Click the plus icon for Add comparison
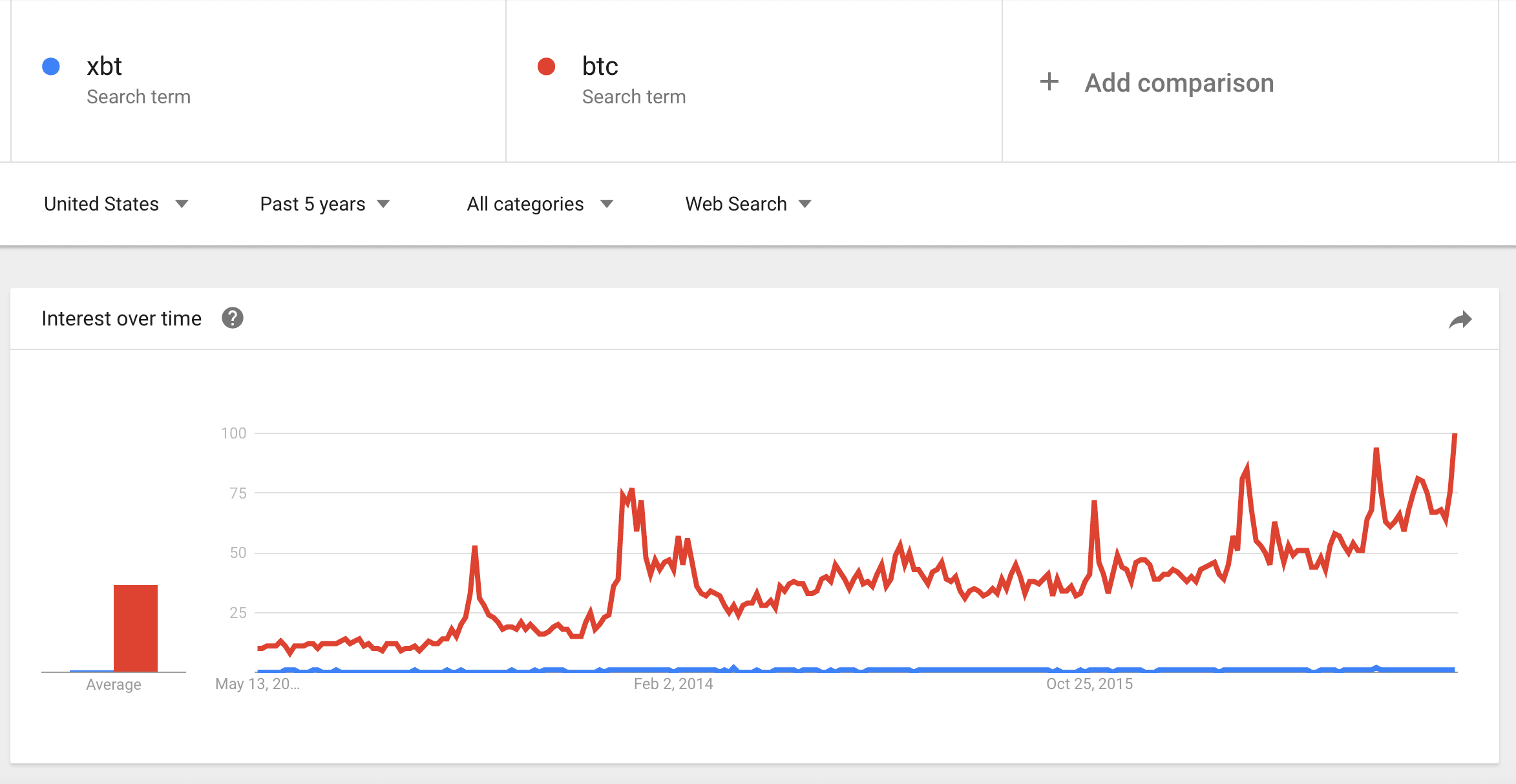This screenshot has width=1516, height=784. point(1049,82)
